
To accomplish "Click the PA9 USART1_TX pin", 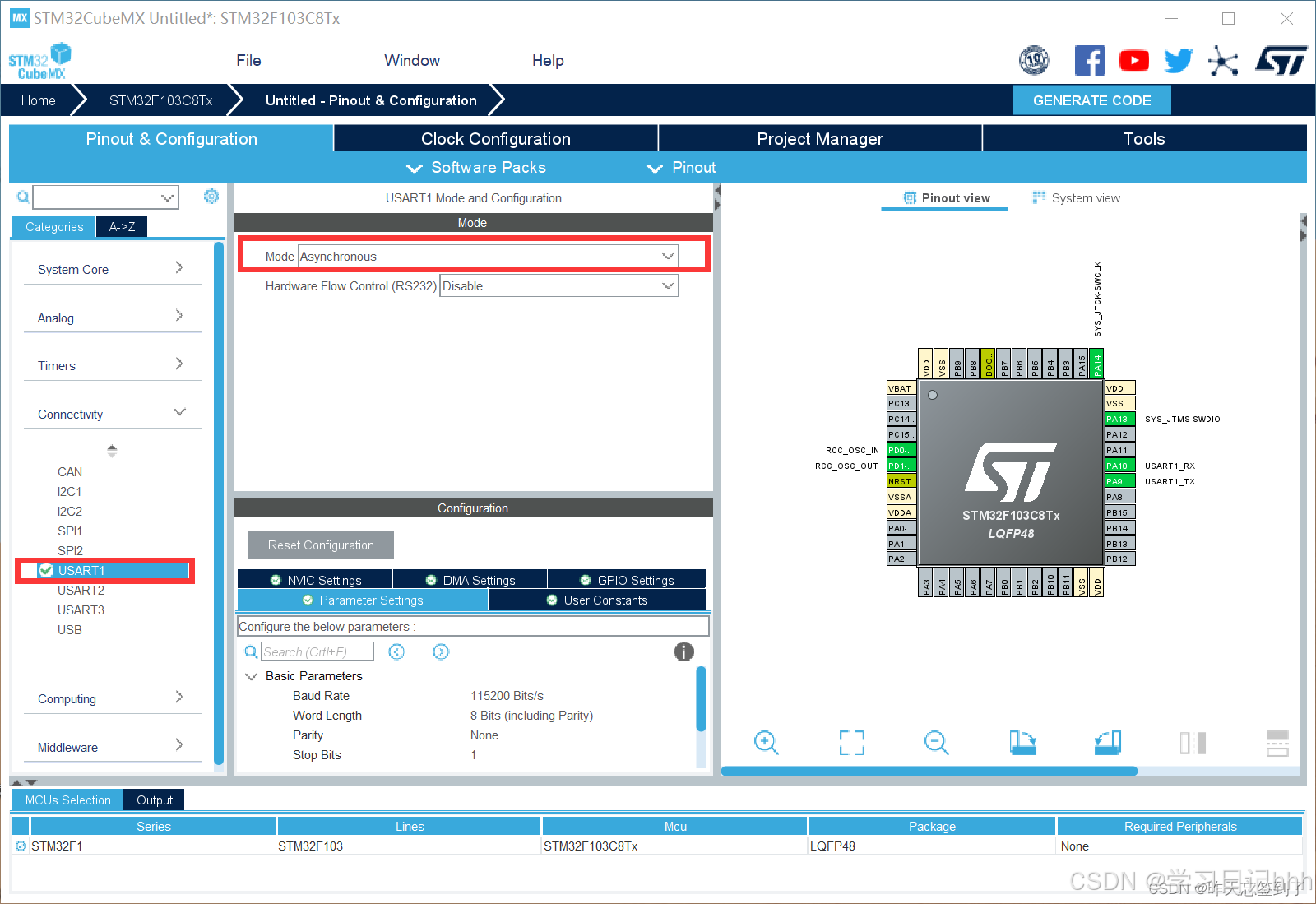I will pos(1119,481).
